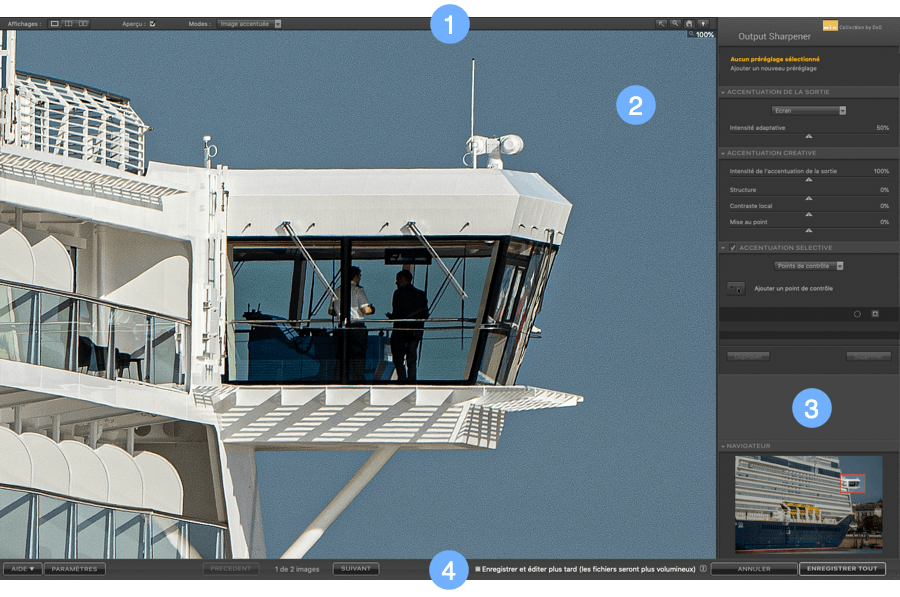Click the circle icon in control point list header
This screenshot has height=597, width=900.
point(857,314)
